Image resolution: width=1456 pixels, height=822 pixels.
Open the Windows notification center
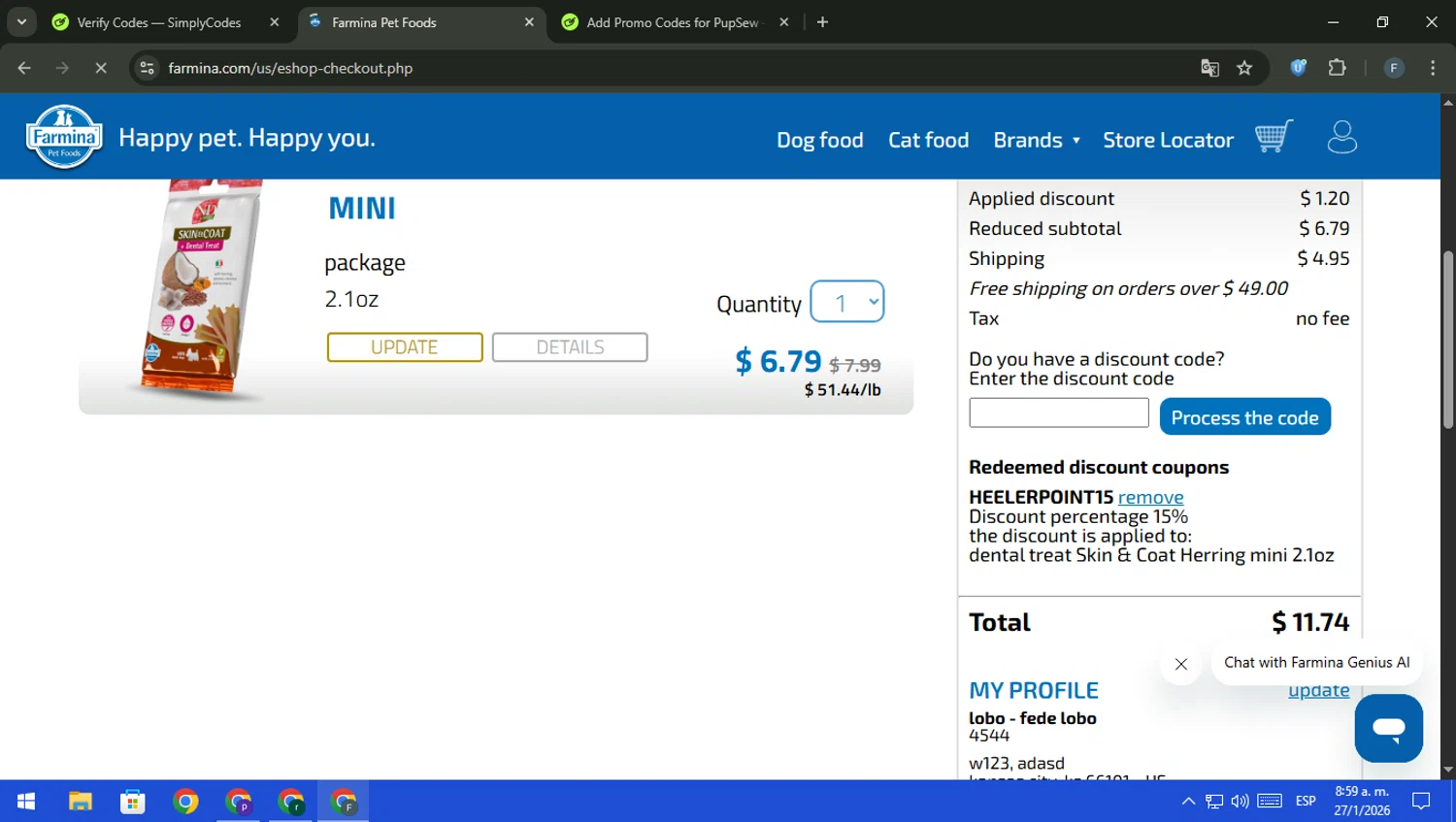pos(1421,802)
